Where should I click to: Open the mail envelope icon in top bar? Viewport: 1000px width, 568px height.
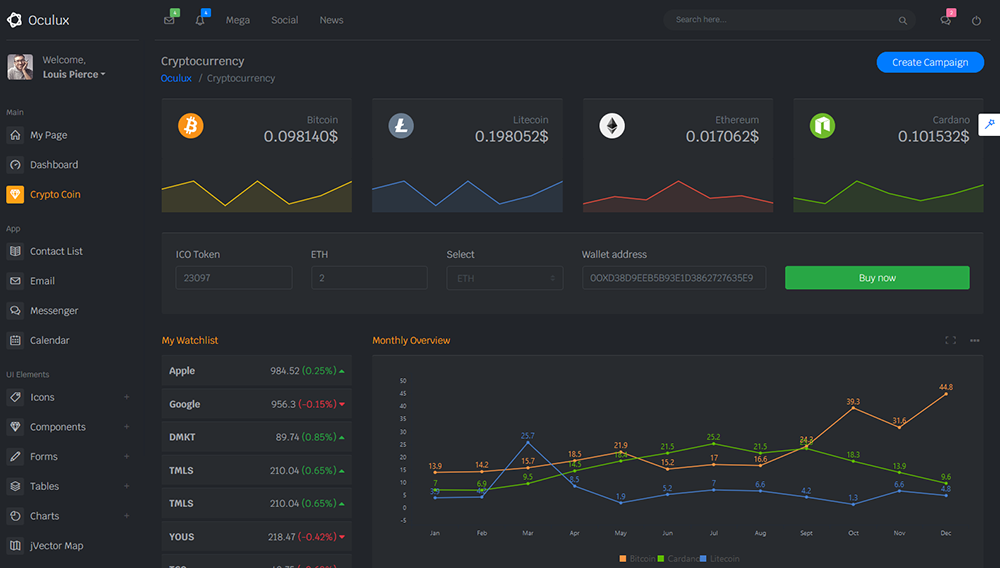click(169, 20)
